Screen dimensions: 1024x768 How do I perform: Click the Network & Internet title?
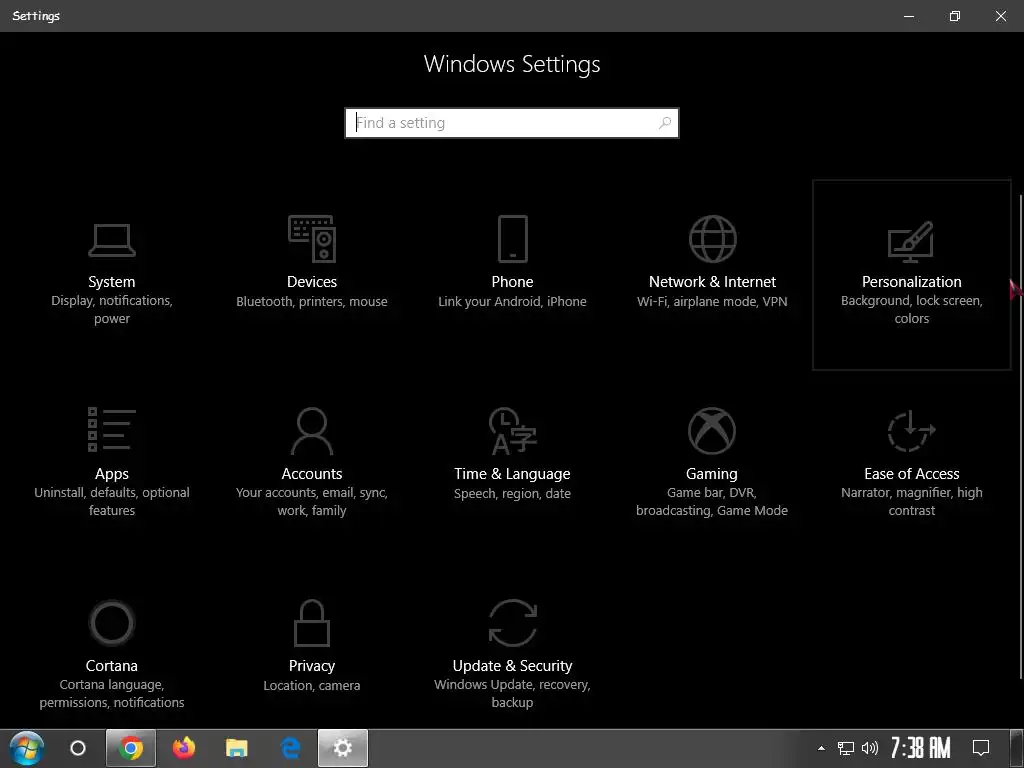click(712, 281)
